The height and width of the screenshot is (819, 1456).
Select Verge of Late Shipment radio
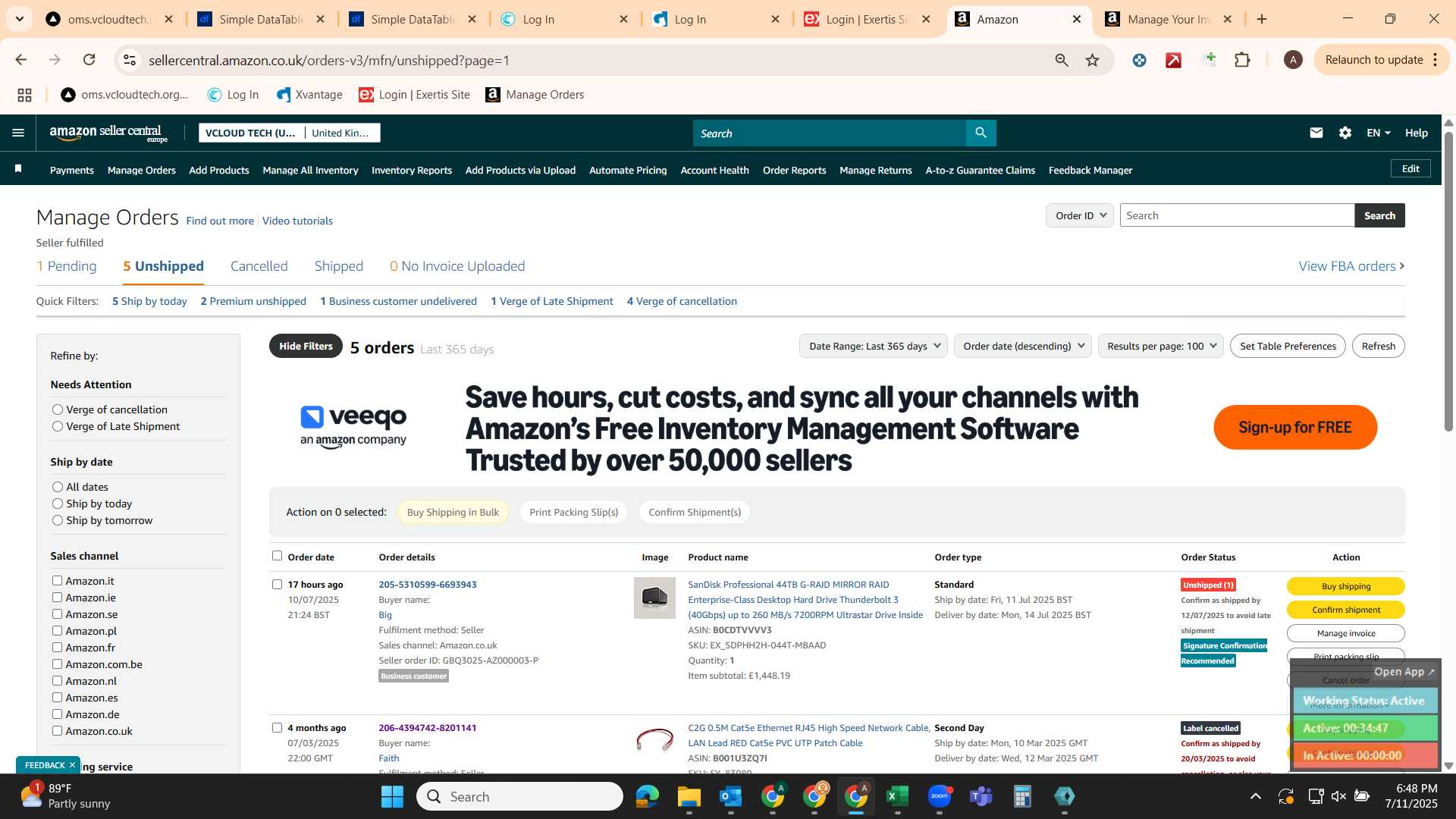point(57,426)
